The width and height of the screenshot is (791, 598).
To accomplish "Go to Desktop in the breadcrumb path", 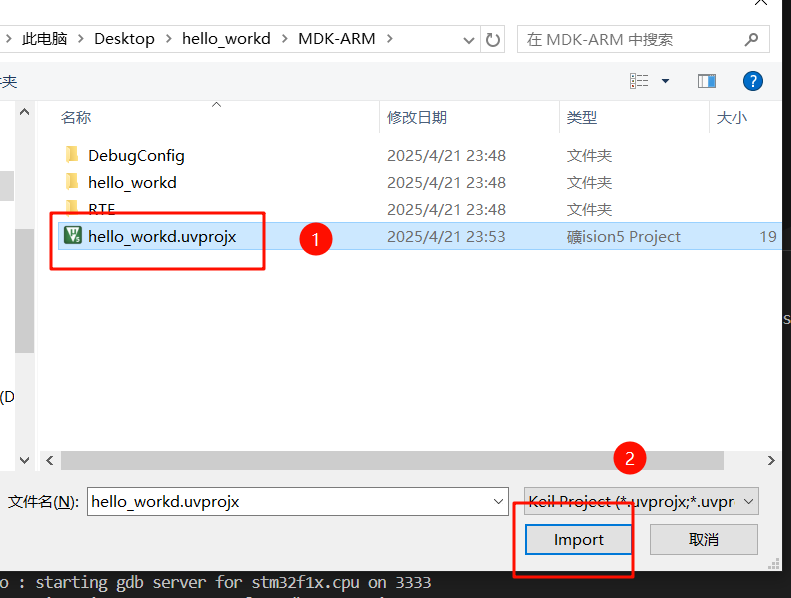I will (124, 39).
